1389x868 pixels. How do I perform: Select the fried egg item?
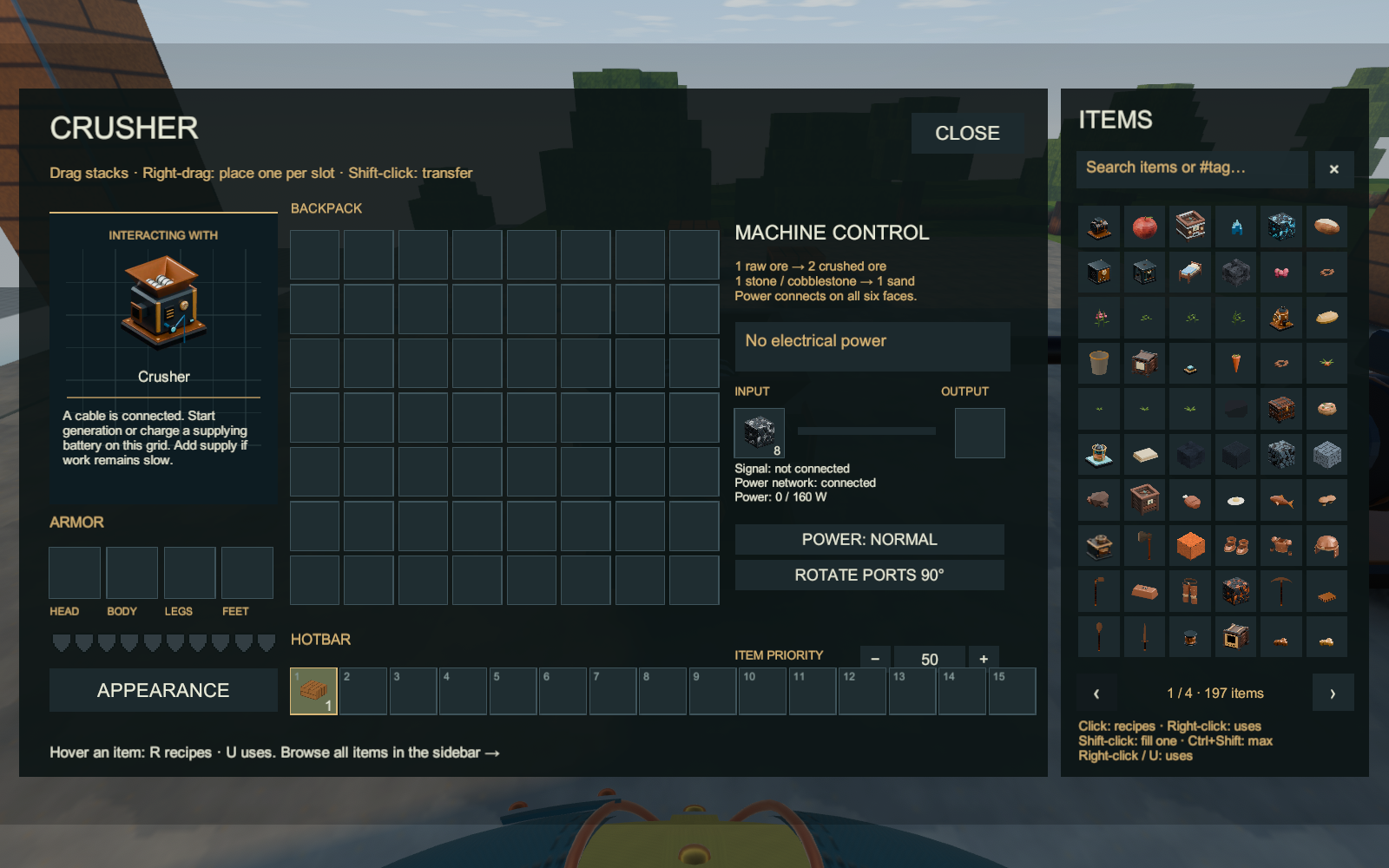1236,500
